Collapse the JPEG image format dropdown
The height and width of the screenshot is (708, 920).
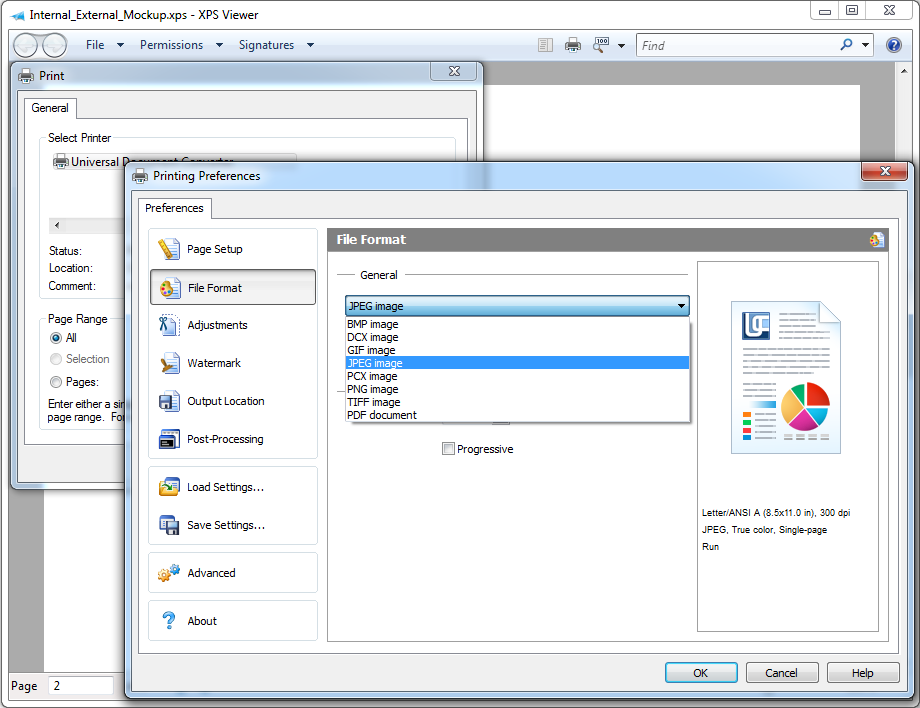(681, 306)
